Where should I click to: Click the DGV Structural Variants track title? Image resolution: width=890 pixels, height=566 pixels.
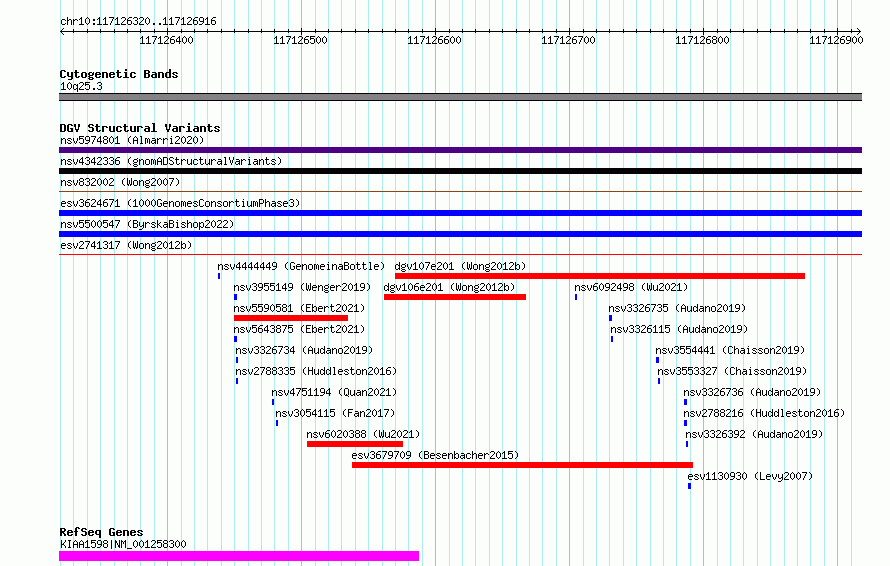pyautogui.click(x=140, y=128)
